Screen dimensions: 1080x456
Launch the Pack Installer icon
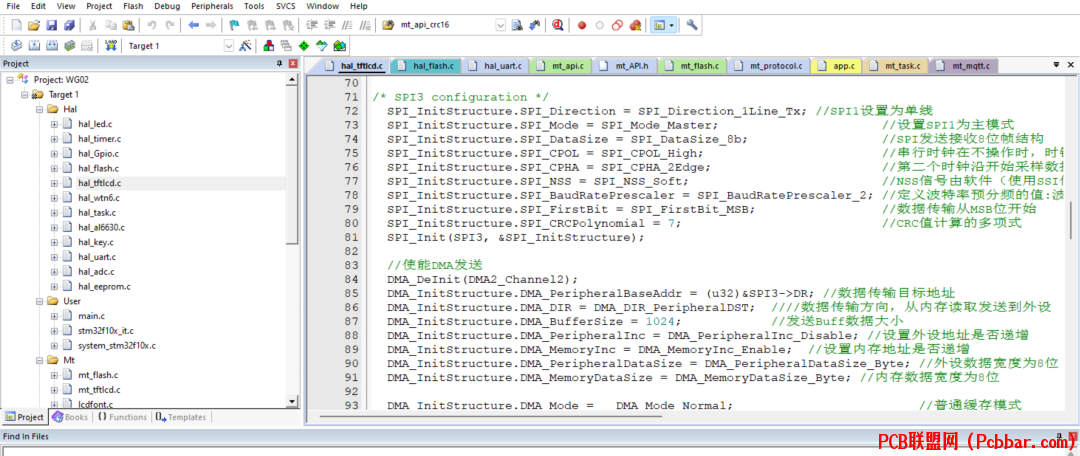click(x=339, y=46)
